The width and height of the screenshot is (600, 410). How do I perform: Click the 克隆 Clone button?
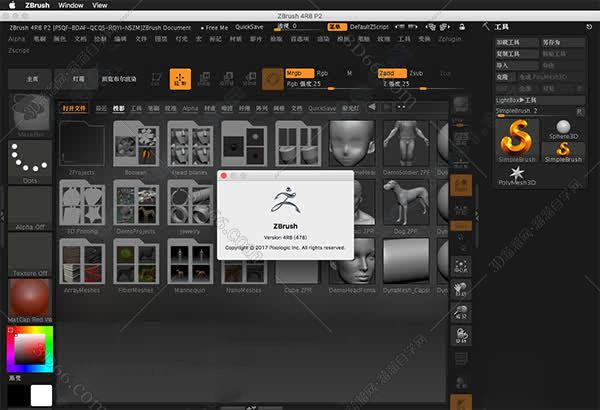(506, 77)
